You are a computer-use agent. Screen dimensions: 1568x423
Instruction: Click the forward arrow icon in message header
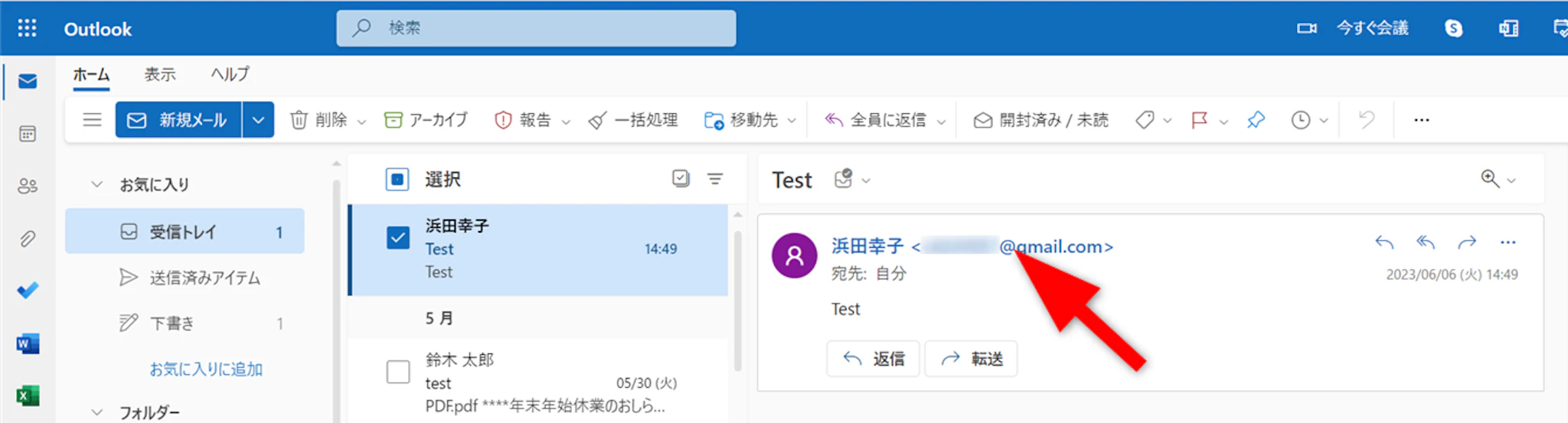tap(1467, 243)
